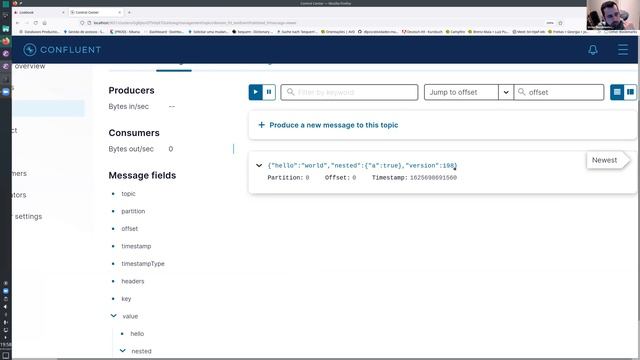Click the browser address bar
This screenshot has height=360, width=640.
click(310, 23)
